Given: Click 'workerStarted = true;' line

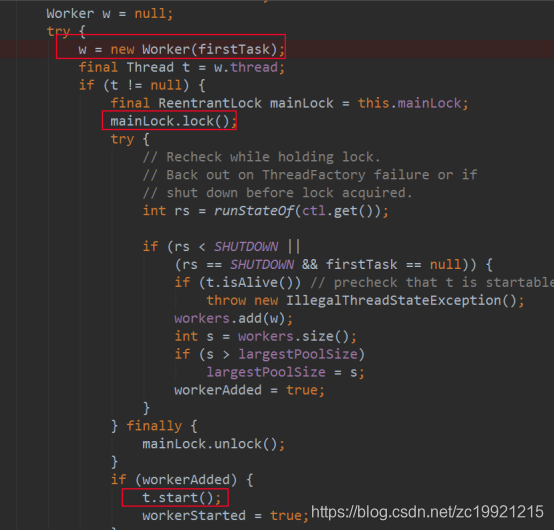Looking at the screenshot, I should [225, 516].
